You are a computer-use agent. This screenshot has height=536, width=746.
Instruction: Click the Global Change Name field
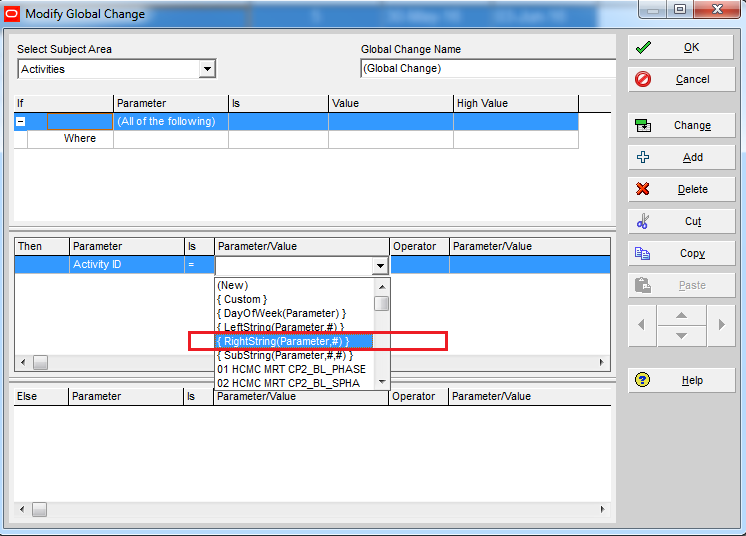[x=487, y=69]
